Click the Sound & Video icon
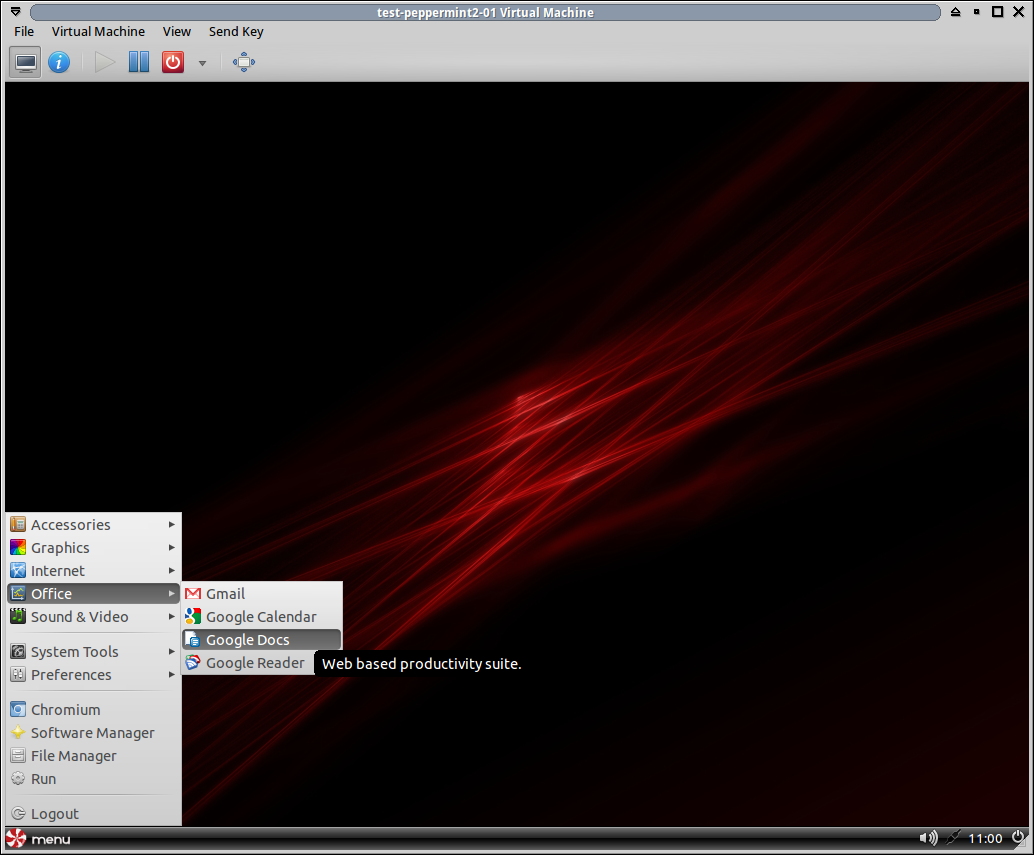The image size is (1034, 855). point(18,616)
